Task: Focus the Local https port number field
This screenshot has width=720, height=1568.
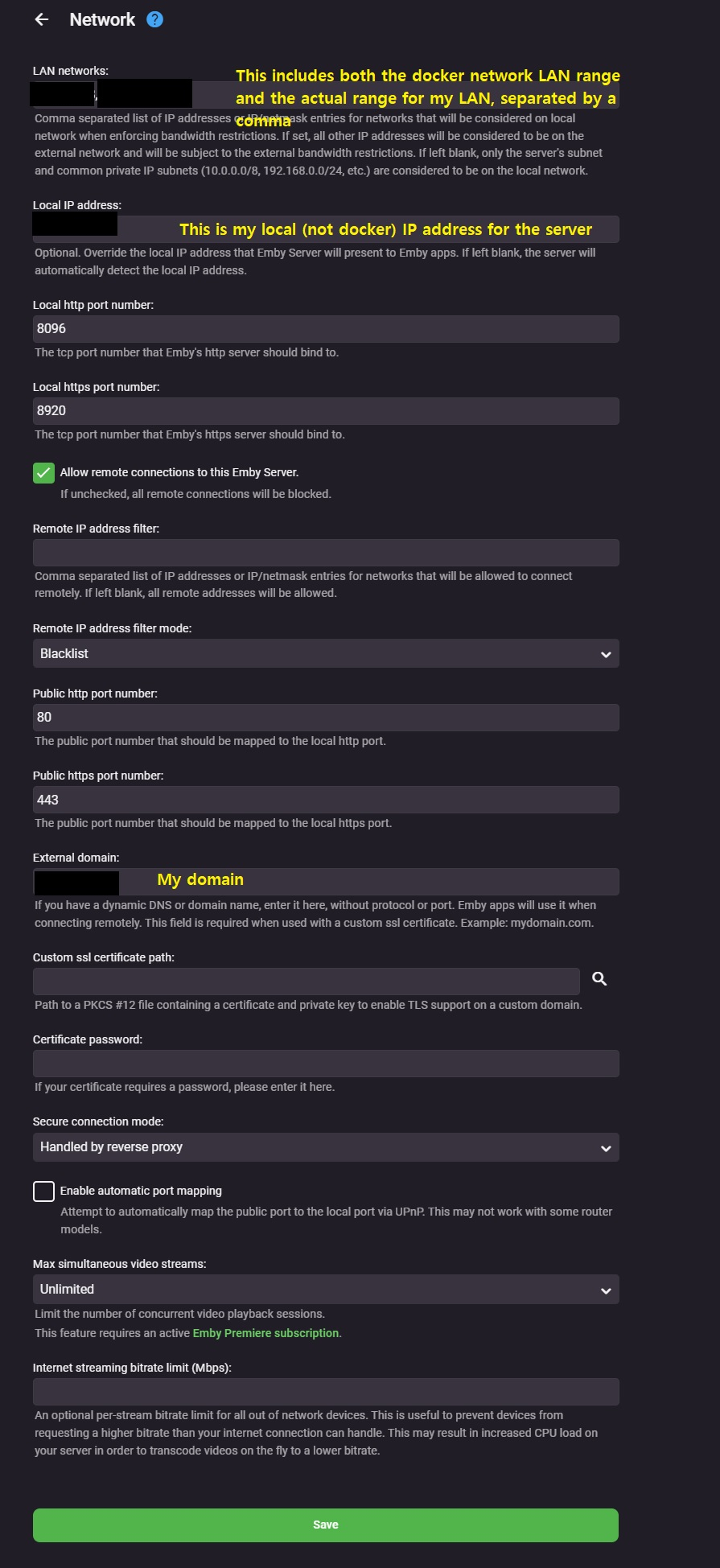Action: tap(326, 411)
